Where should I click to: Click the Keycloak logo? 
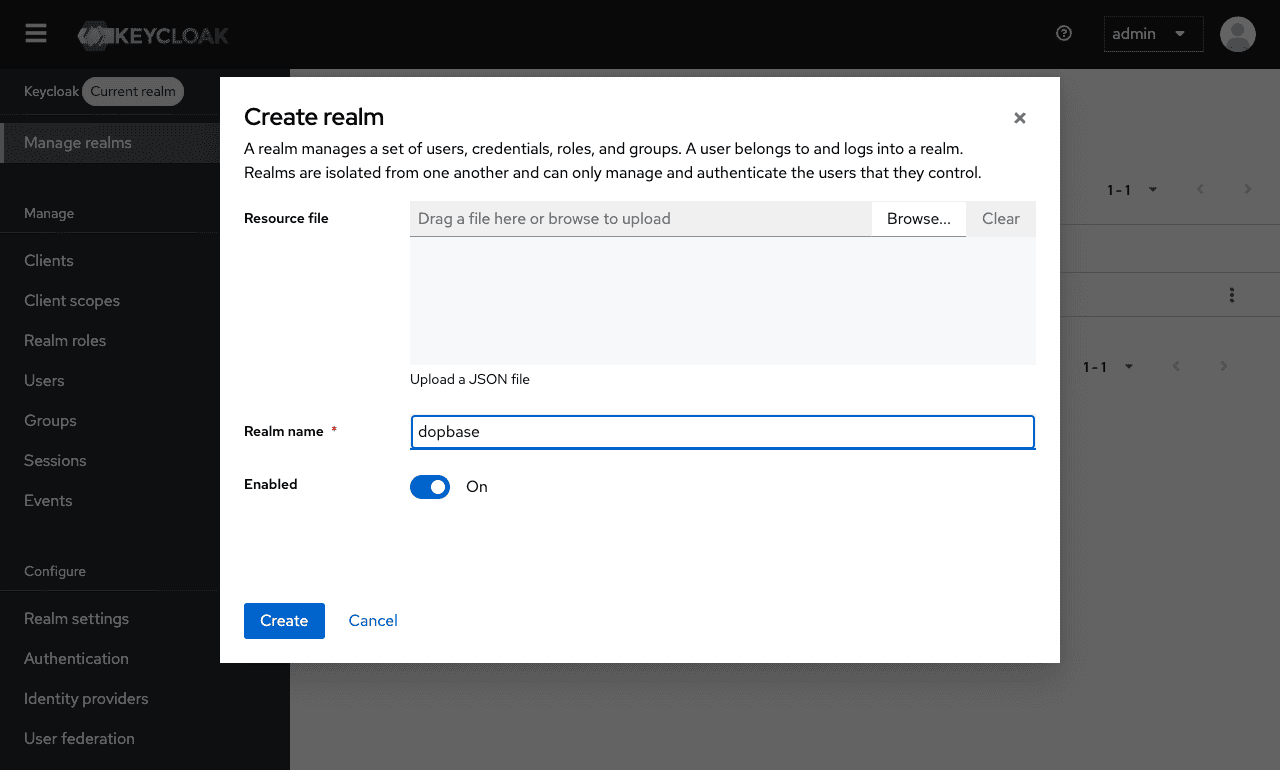[154, 36]
